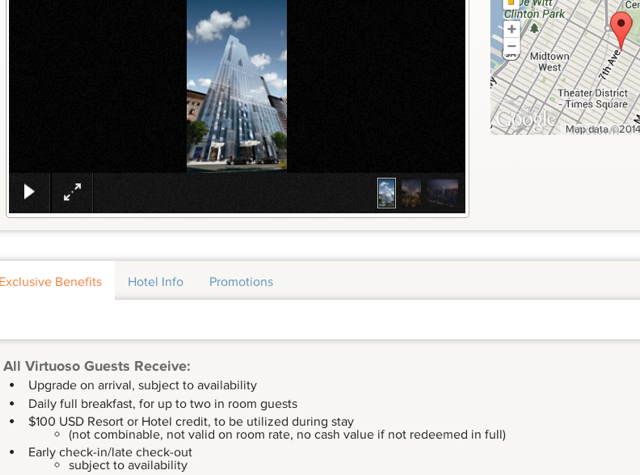Zoom in on the map
Image resolution: width=640 pixels, height=475 pixels.
tap(511, 29)
